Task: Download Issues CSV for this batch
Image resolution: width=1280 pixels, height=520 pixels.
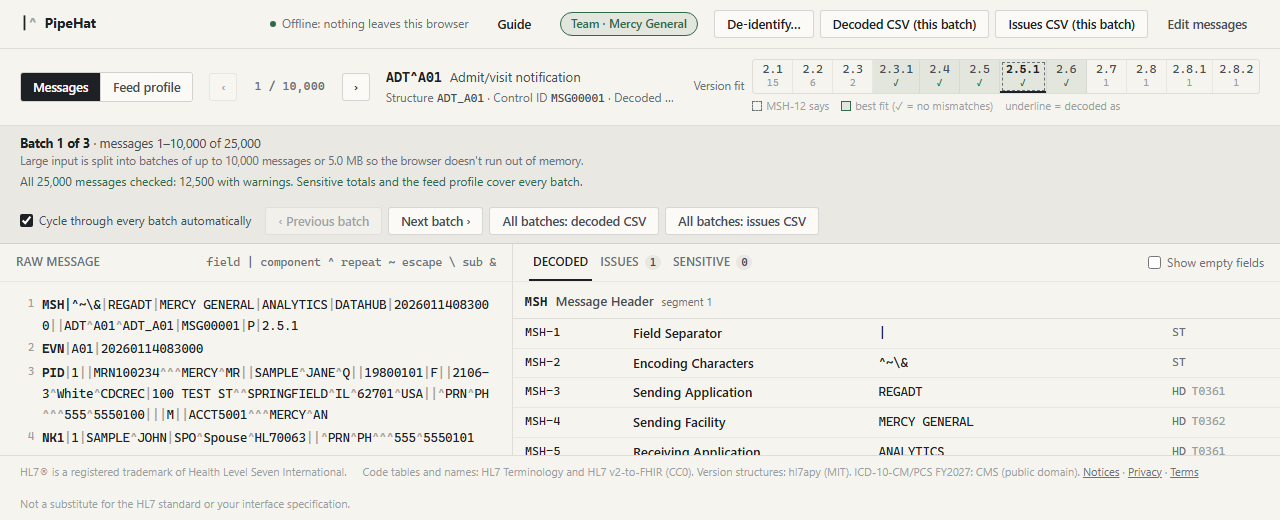Action: (x=1071, y=24)
